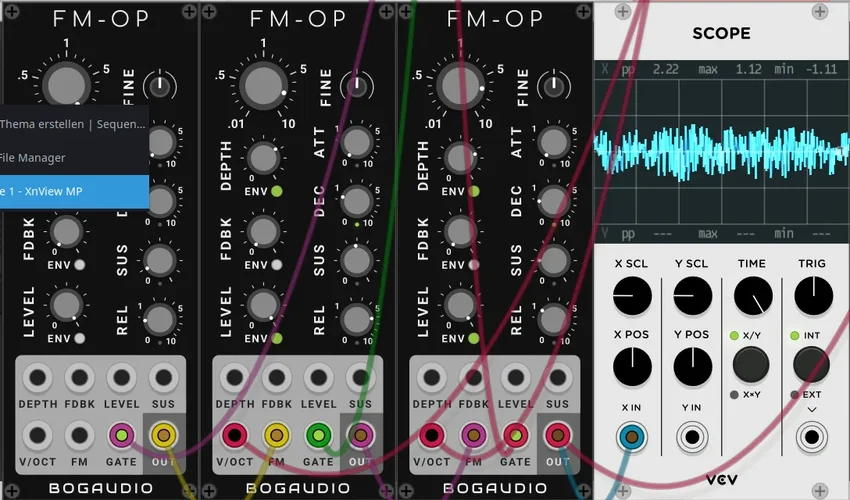Click the DEPTH CV jack on second FM-OP
Viewport: 850px width, 500px height.
pyautogui.click(x=234, y=377)
